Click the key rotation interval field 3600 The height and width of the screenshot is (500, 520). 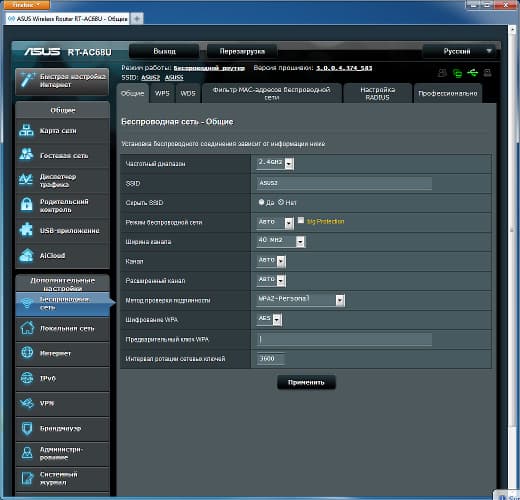tap(271, 358)
